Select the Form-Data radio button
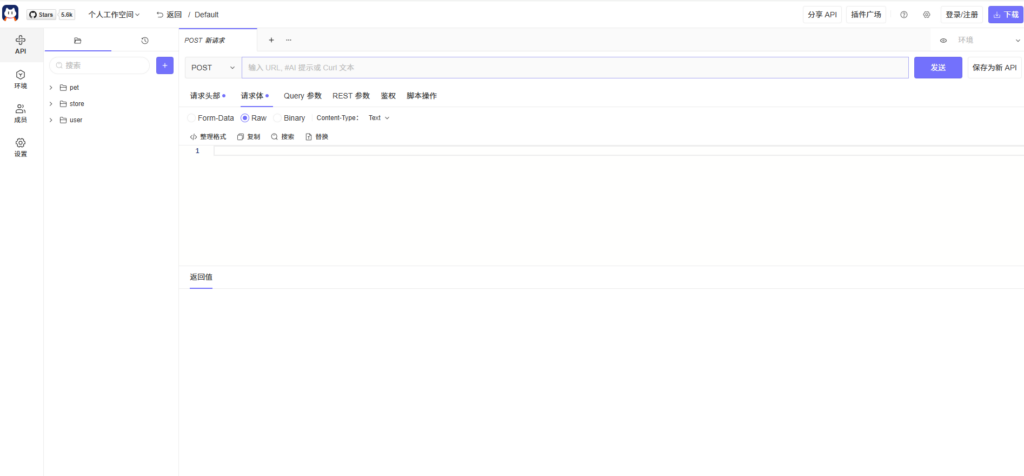This screenshot has height=476, width=1024. [x=193, y=118]
